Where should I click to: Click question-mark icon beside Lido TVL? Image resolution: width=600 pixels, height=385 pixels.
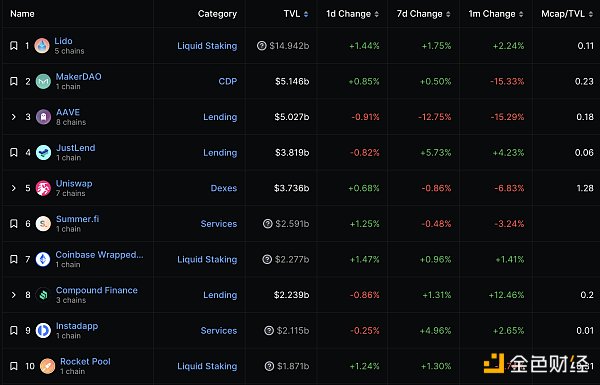point(262,46)
